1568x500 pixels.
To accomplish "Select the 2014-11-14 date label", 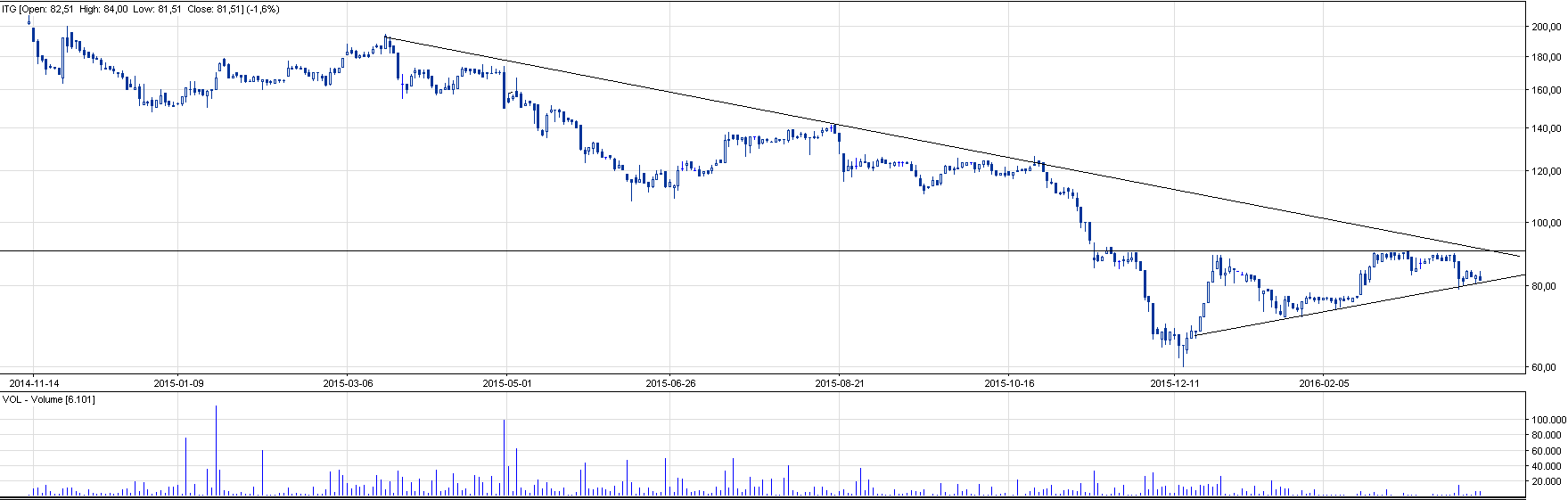I will 34,383.
